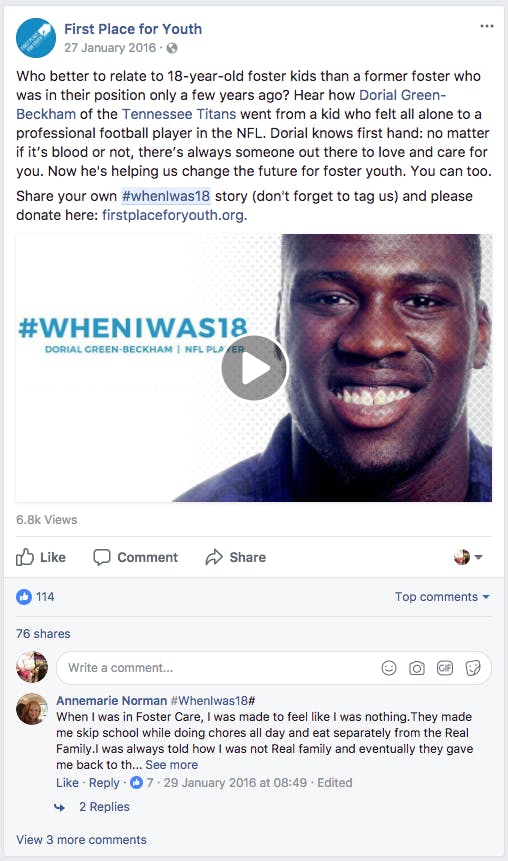Play the #WhenIWas18 video

(x=254, y=368)
